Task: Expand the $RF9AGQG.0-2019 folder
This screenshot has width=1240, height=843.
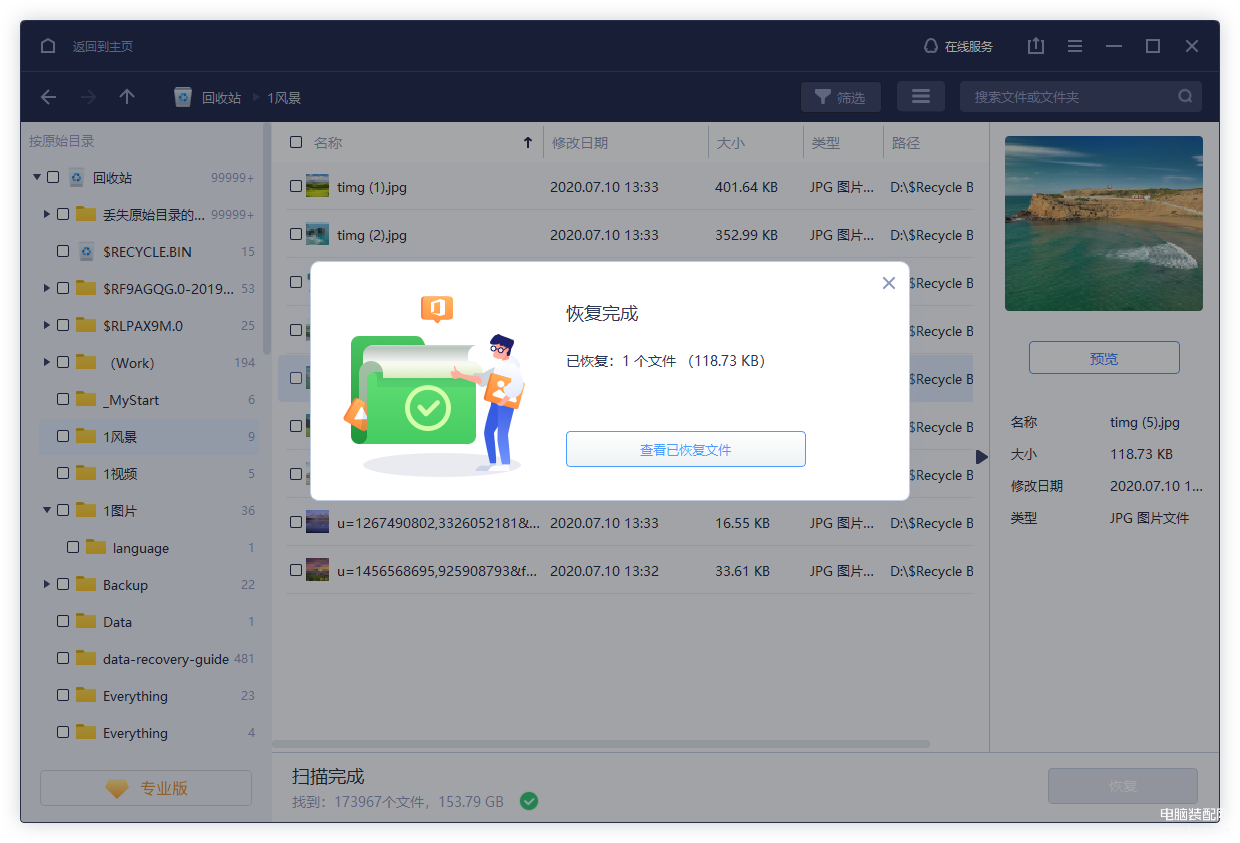Action: pyautogui.click(x=47, y=288)
